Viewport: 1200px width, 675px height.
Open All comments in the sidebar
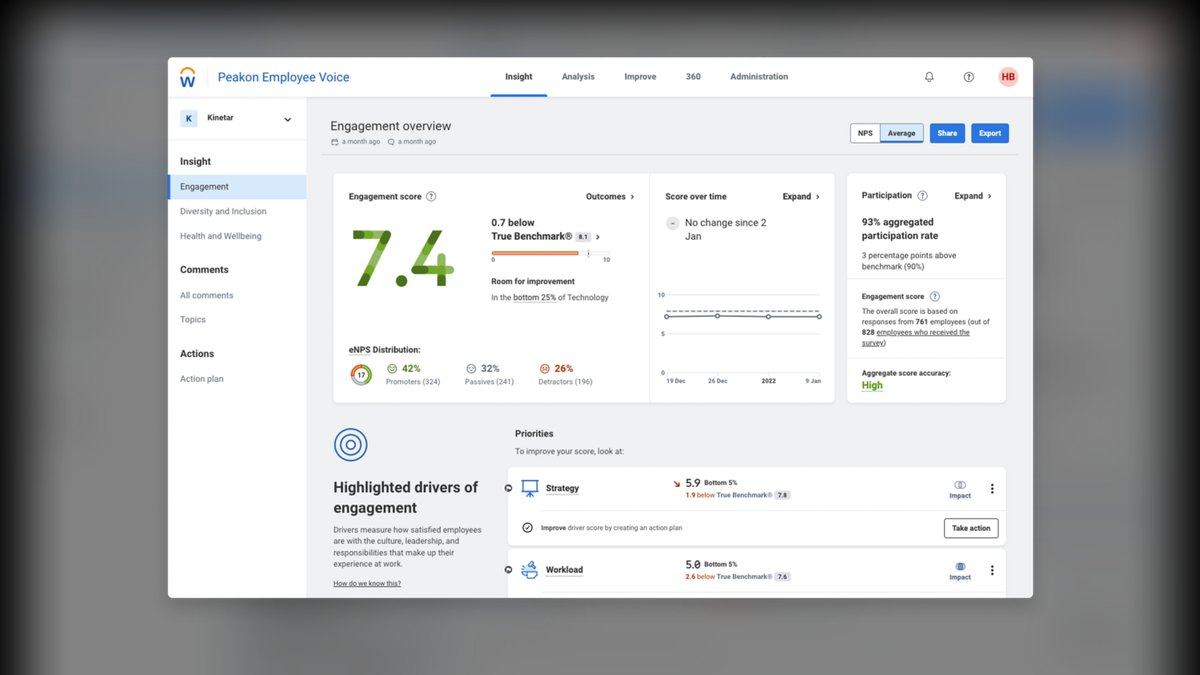coord(207,296)
